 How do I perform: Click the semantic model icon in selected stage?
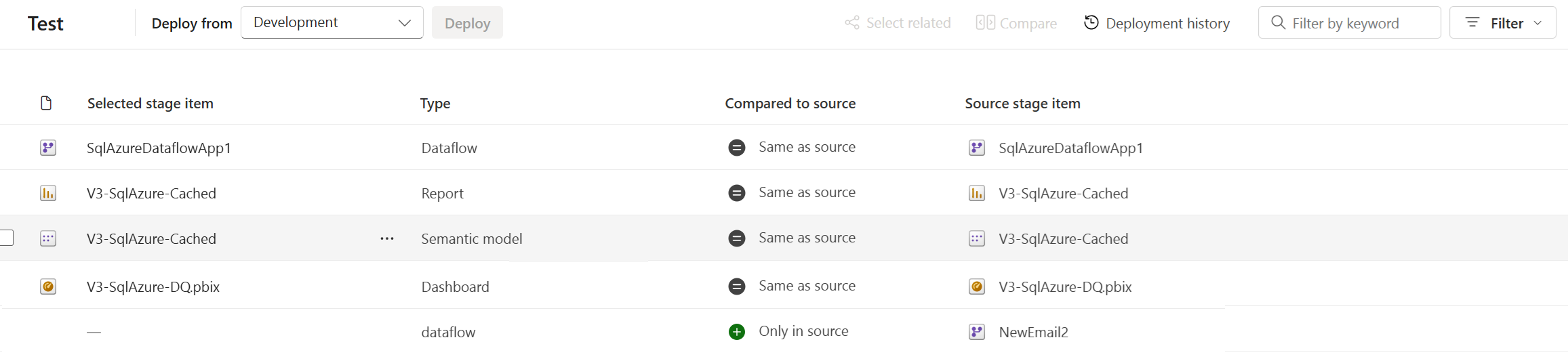(x=48, y=238)
